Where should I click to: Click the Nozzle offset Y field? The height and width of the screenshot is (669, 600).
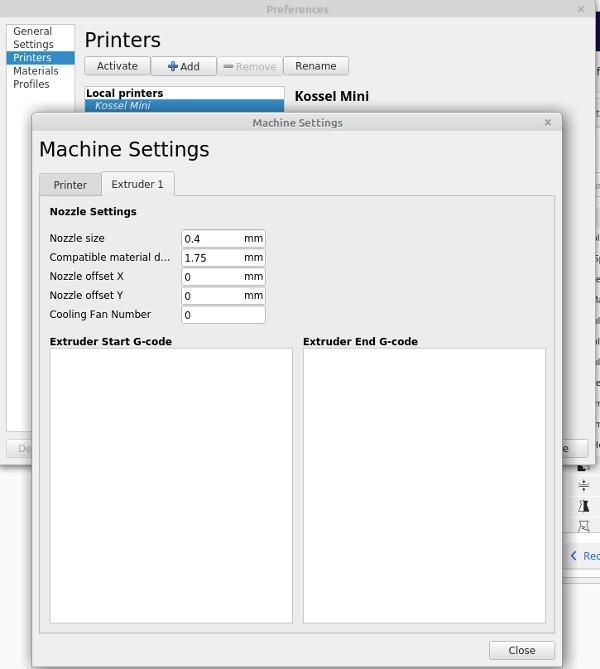coord(223,296)
